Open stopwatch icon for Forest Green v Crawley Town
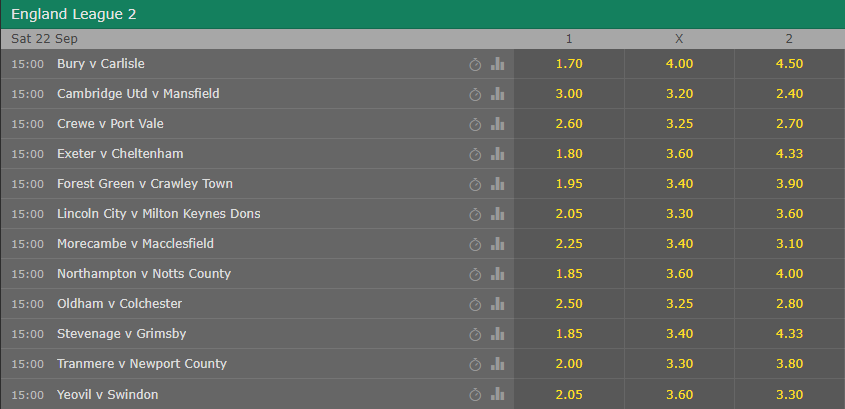845x409 pixels. click(x=475, y=185)
